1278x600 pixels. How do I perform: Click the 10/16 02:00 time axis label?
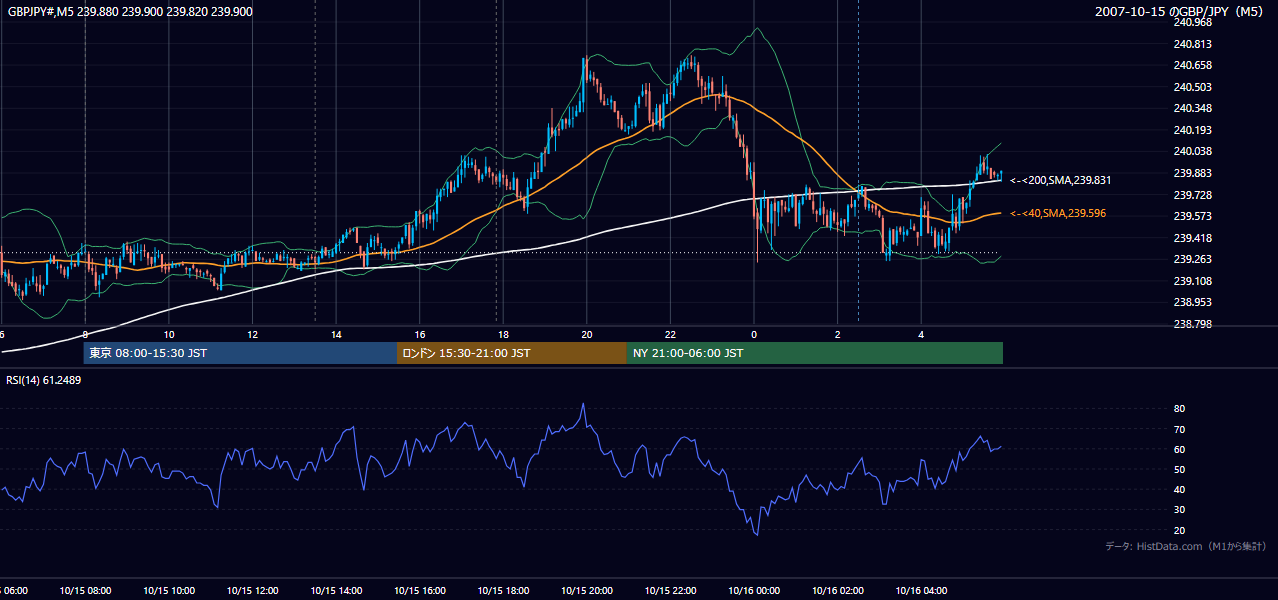(x=838, y=591)
